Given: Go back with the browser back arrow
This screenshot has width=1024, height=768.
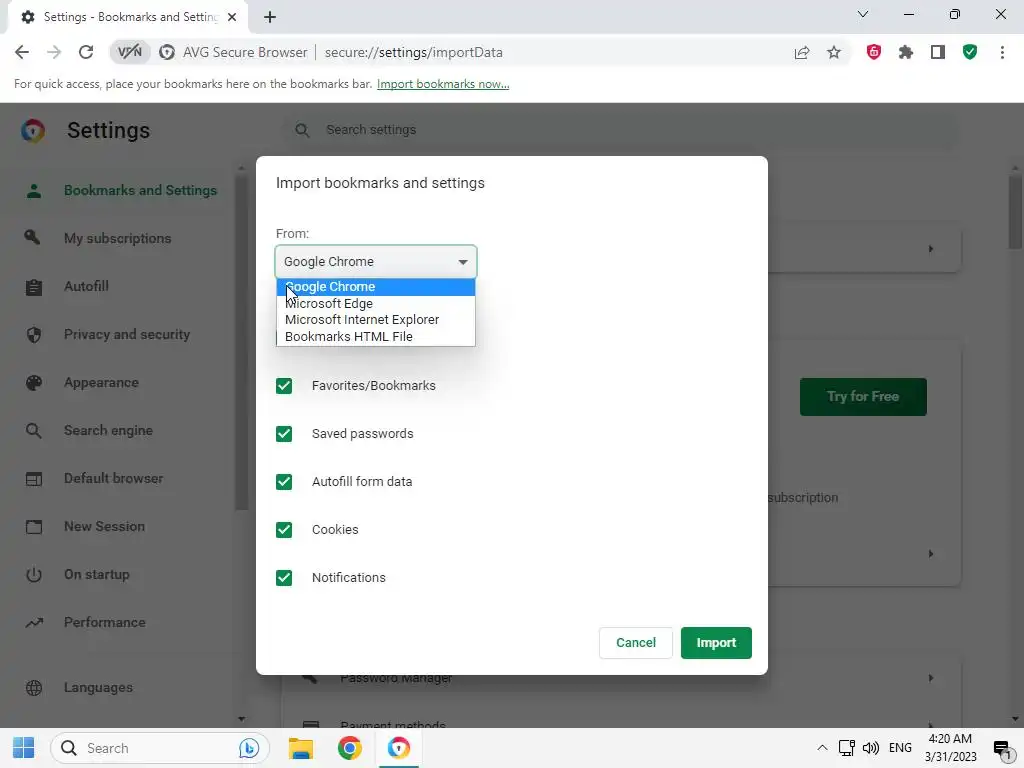Looking at the screenshot, I should click(22, 52).
